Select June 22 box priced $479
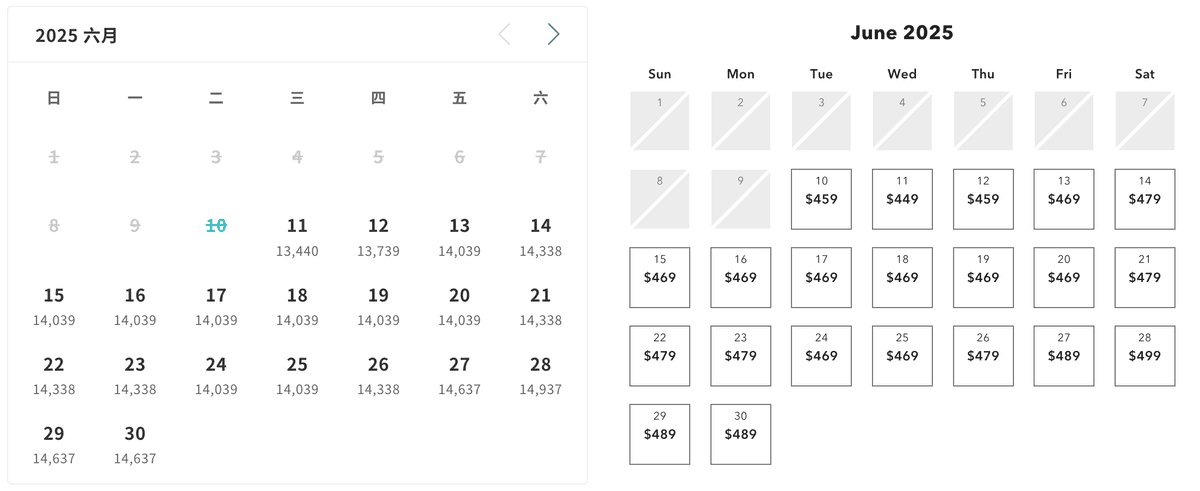 [x=660, y=356]
